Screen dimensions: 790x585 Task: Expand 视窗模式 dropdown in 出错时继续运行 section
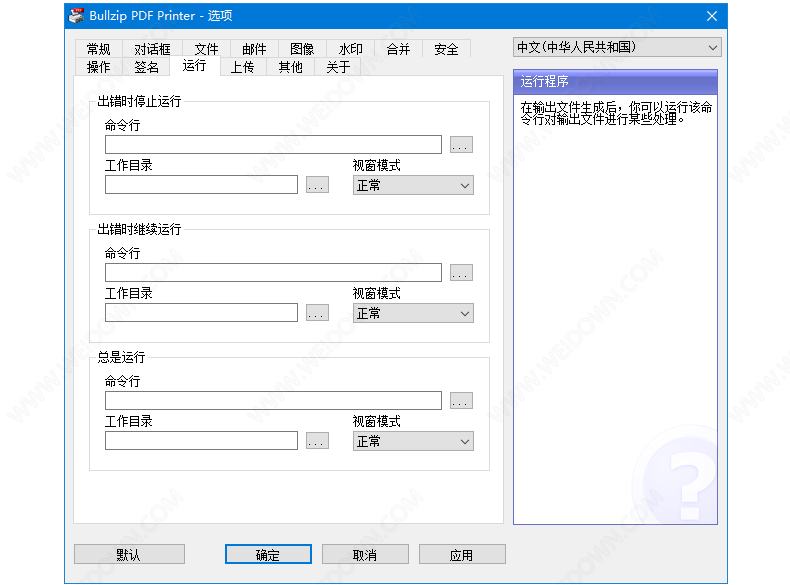coord(413,313)
